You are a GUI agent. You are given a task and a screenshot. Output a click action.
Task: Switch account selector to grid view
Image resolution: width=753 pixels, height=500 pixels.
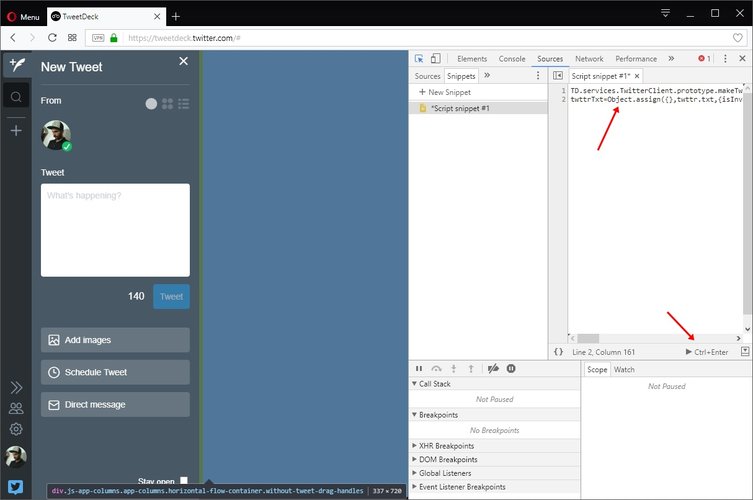click(167, 104)
